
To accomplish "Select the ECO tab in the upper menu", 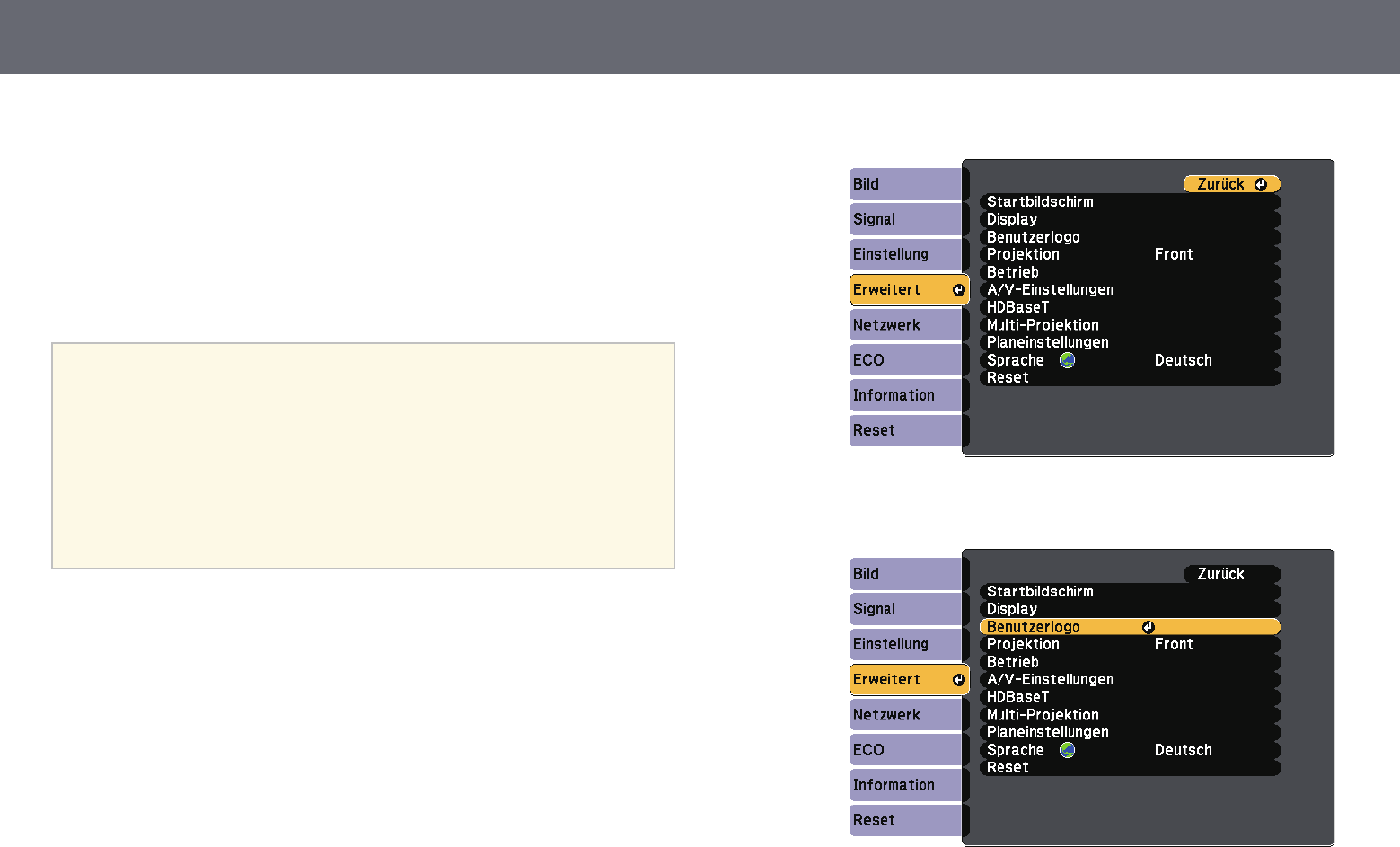I will point(905,360).
